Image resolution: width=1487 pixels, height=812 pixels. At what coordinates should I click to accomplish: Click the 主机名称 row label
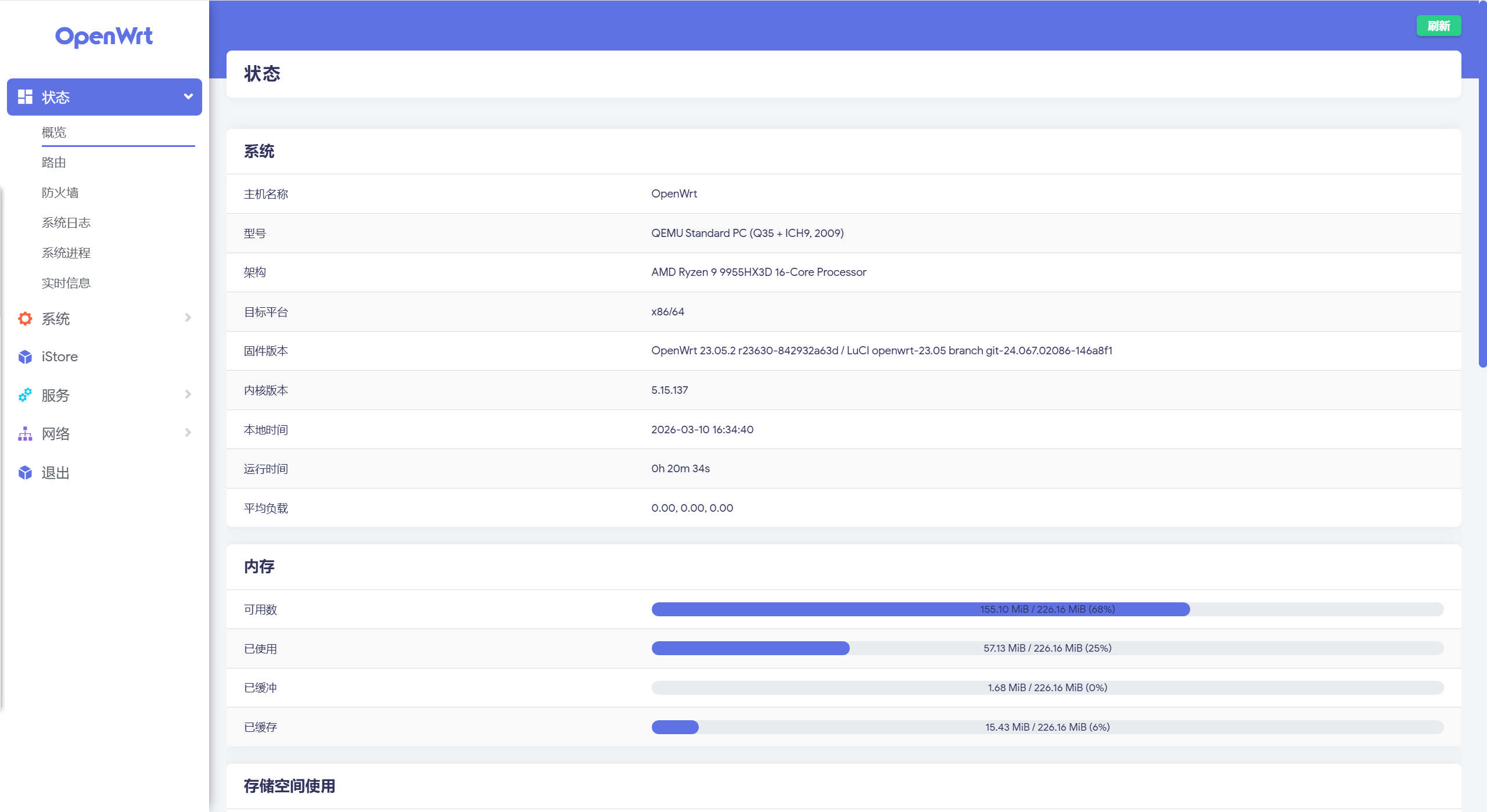pyautogui.click(x=266, y=194)
